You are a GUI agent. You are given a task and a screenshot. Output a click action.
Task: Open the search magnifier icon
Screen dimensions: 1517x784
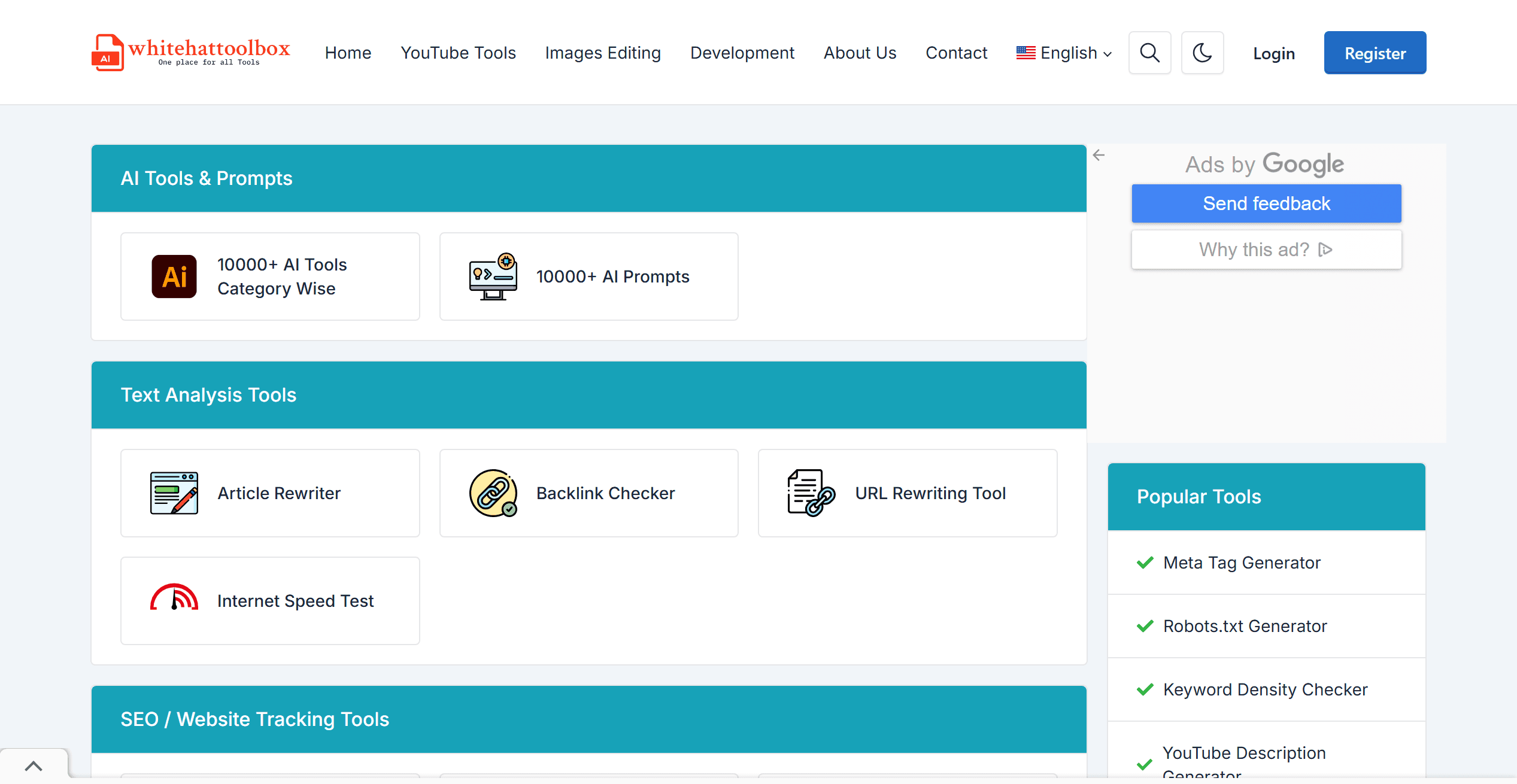[x=1149, y=53]
